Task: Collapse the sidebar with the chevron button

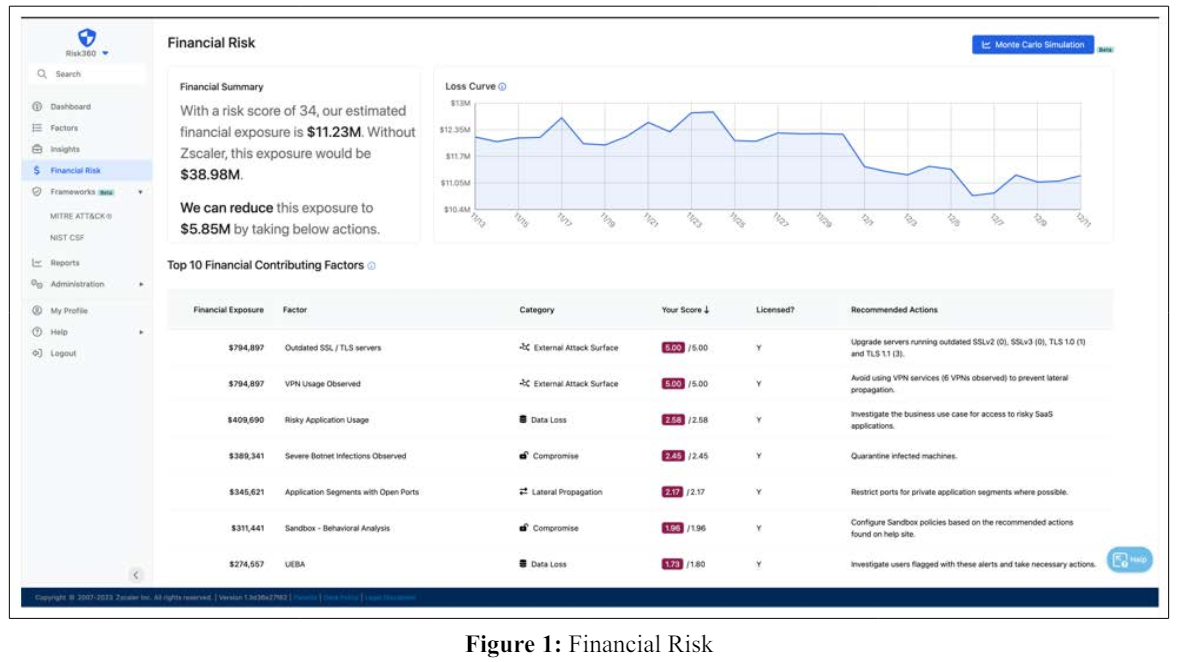Action: [136, 575]
